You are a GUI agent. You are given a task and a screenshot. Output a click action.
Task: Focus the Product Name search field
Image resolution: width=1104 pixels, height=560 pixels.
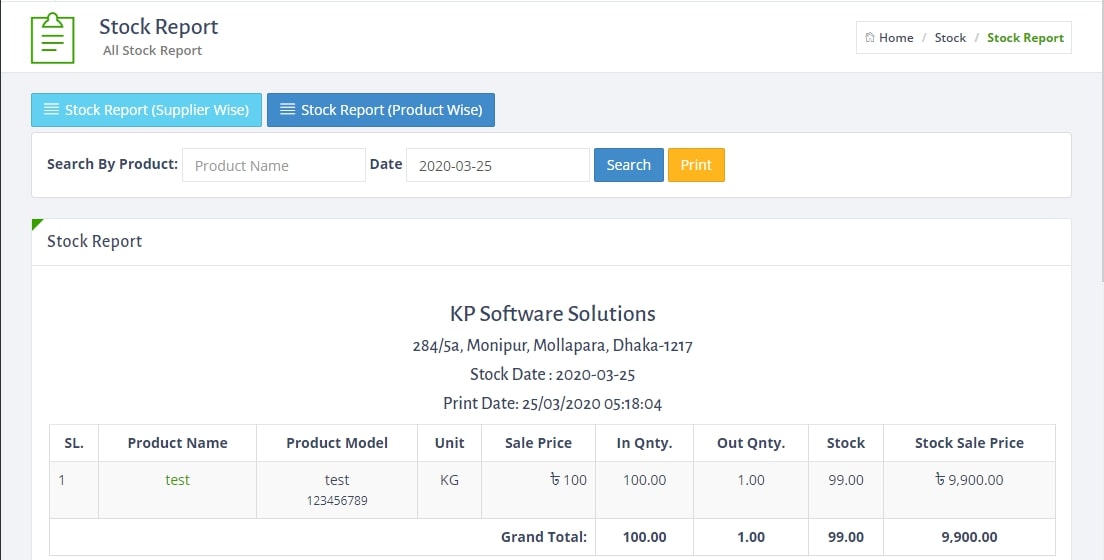pyautogui.click(x=274, y=165)
